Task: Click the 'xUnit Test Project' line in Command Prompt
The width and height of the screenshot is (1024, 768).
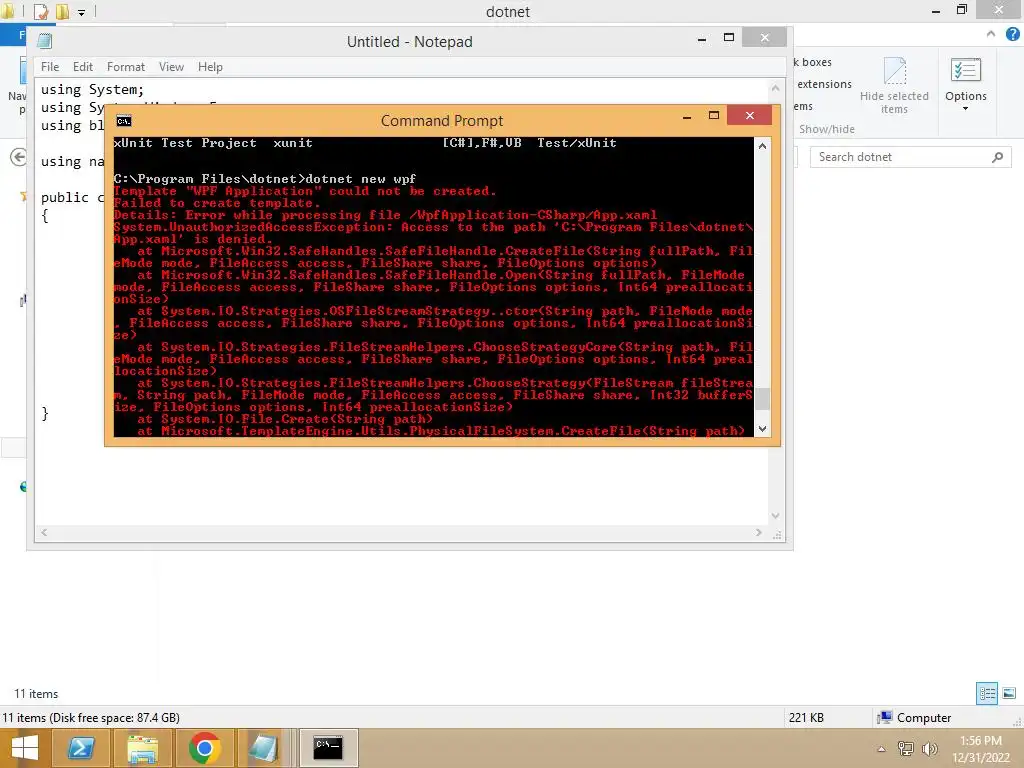Action: click(364, 142)
